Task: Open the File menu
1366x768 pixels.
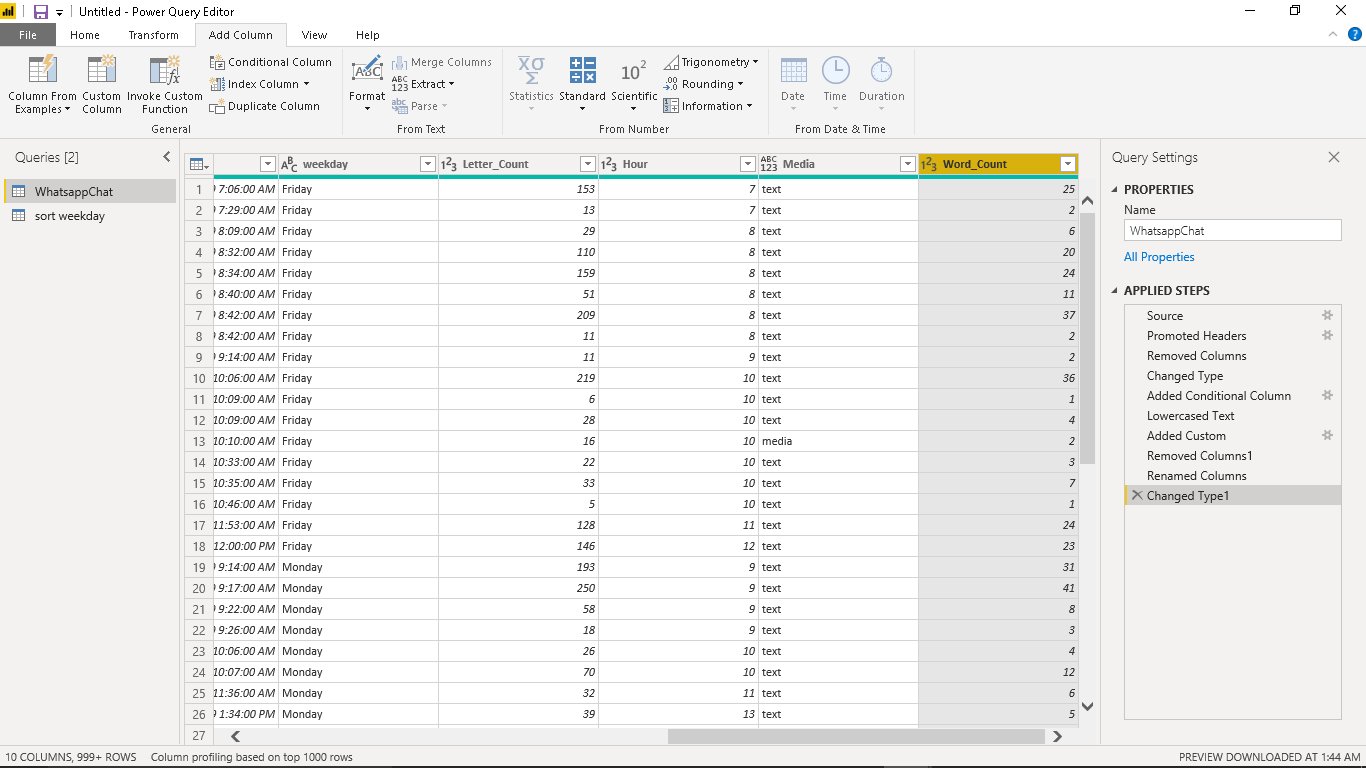Action: point(28,35)
